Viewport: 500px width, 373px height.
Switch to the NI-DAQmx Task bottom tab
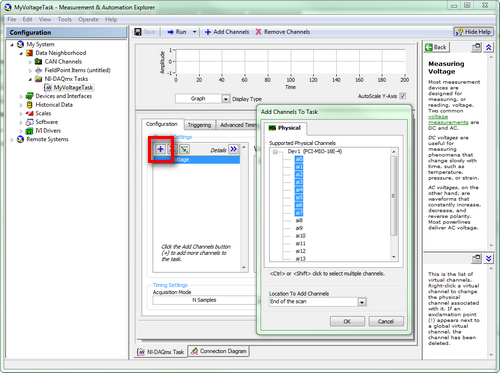tap(161, 352)
